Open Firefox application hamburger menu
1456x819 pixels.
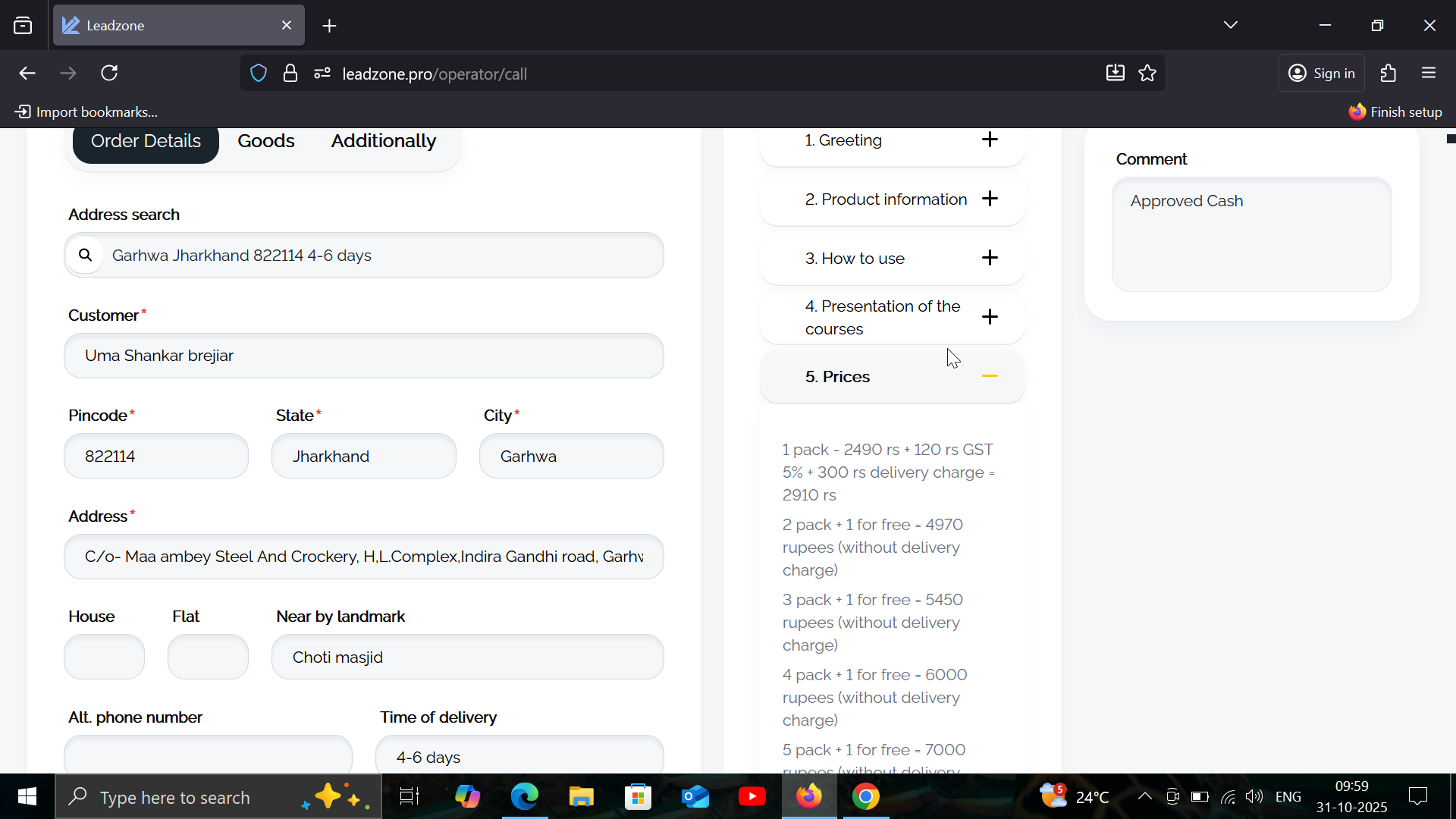click(1429, 74)
